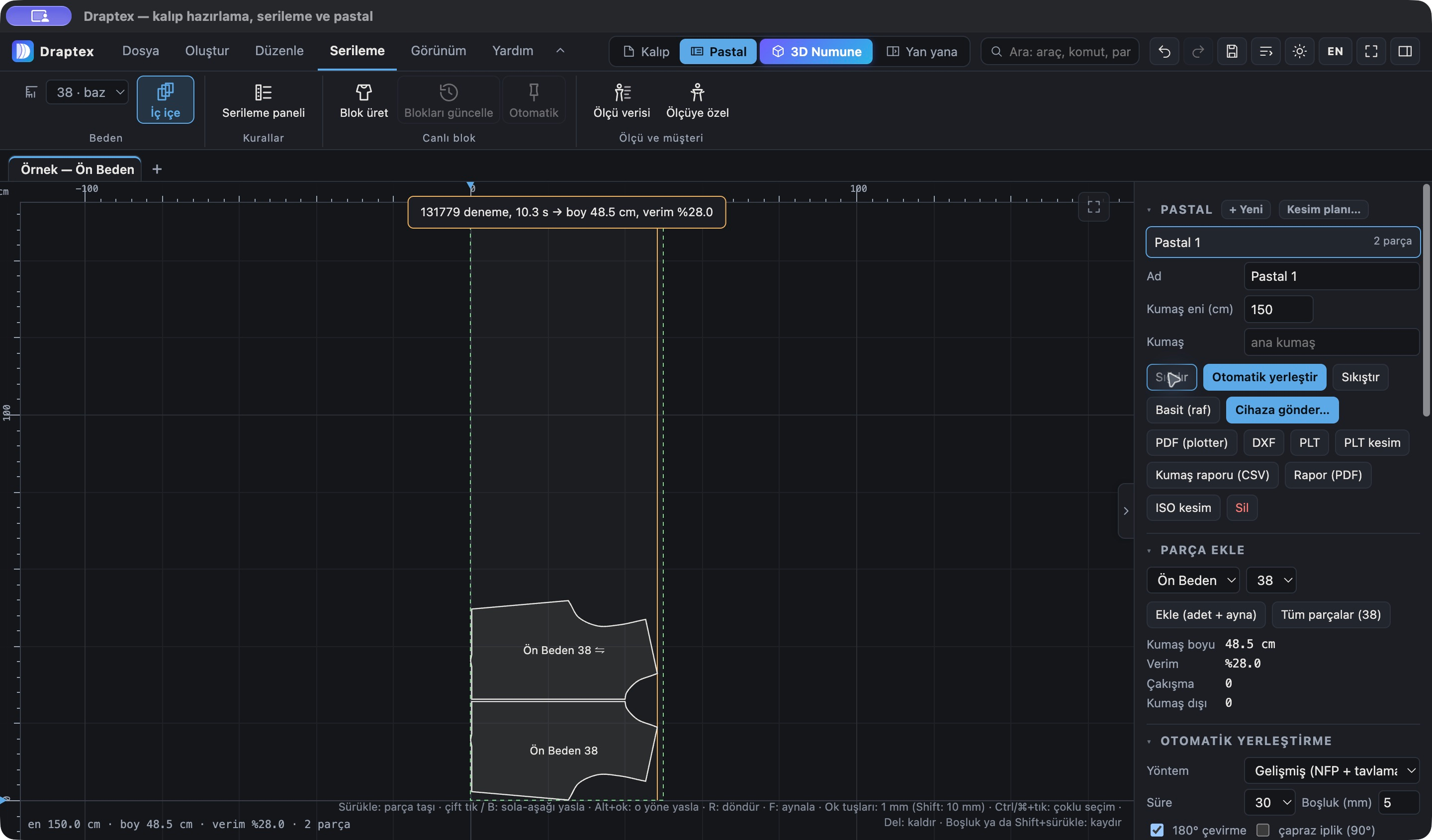This screenshot has width=1432, height=840.
Task: Click the red Sil button
Action: (x=1242, y=508)
